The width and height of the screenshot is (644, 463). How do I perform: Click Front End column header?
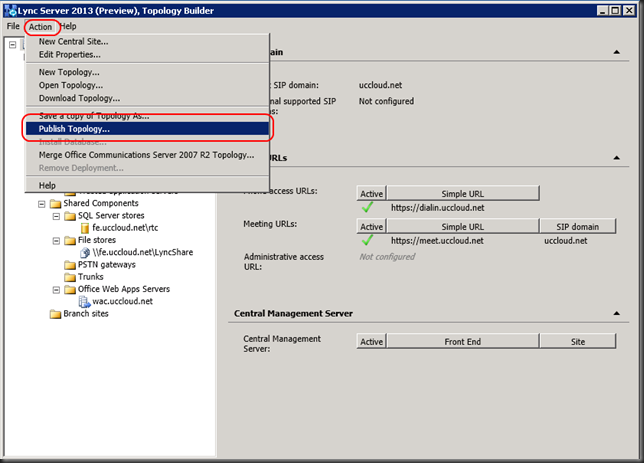pos(463,341)
